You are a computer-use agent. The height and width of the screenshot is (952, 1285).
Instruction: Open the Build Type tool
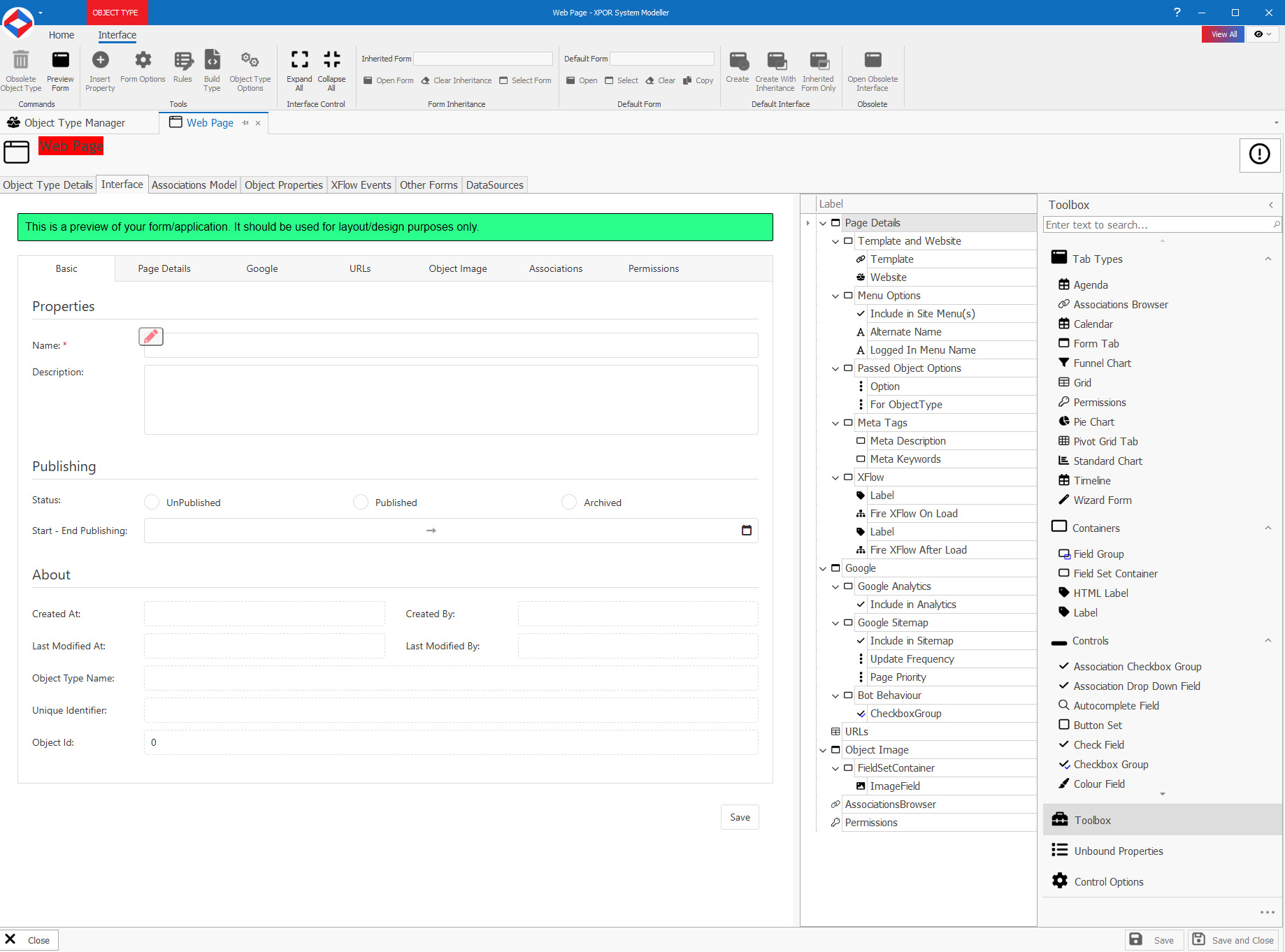click(x=211, y=69)
